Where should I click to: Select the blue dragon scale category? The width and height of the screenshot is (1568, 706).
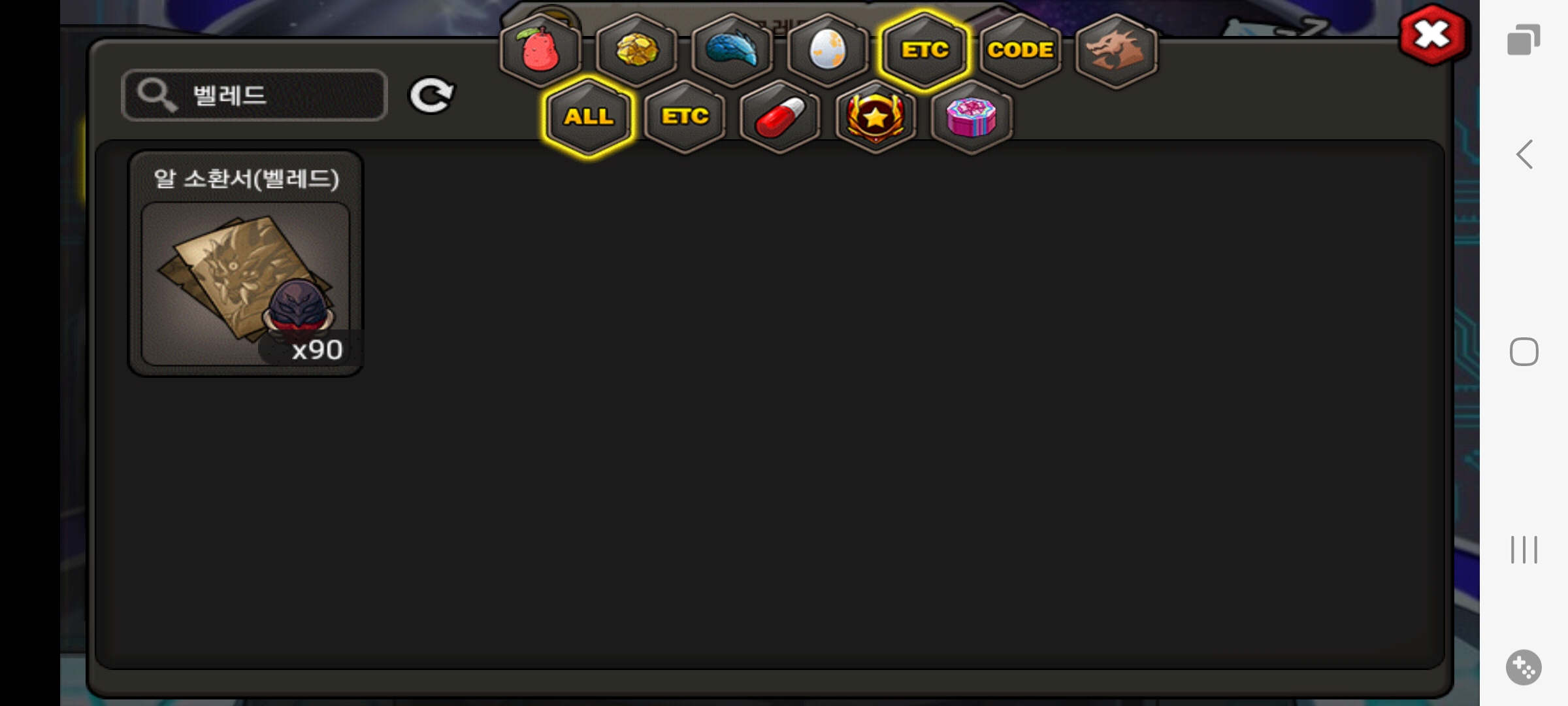coord(732,50)
